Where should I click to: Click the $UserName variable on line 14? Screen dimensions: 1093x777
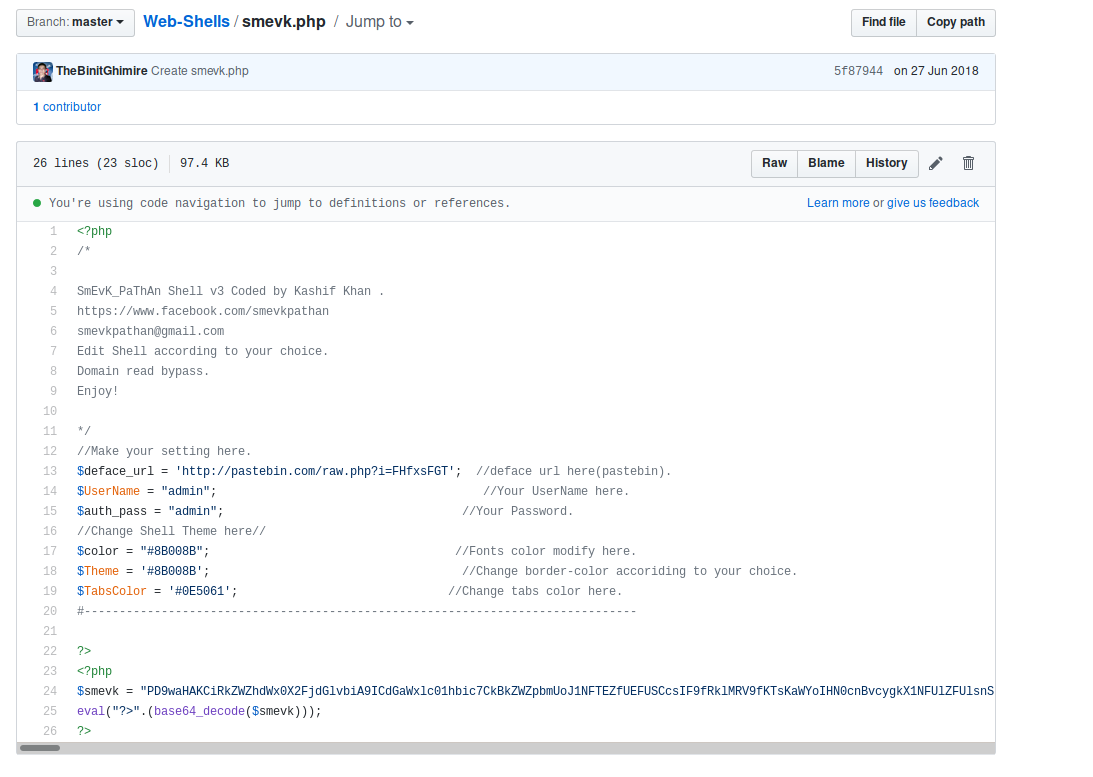tap(108, 491)
